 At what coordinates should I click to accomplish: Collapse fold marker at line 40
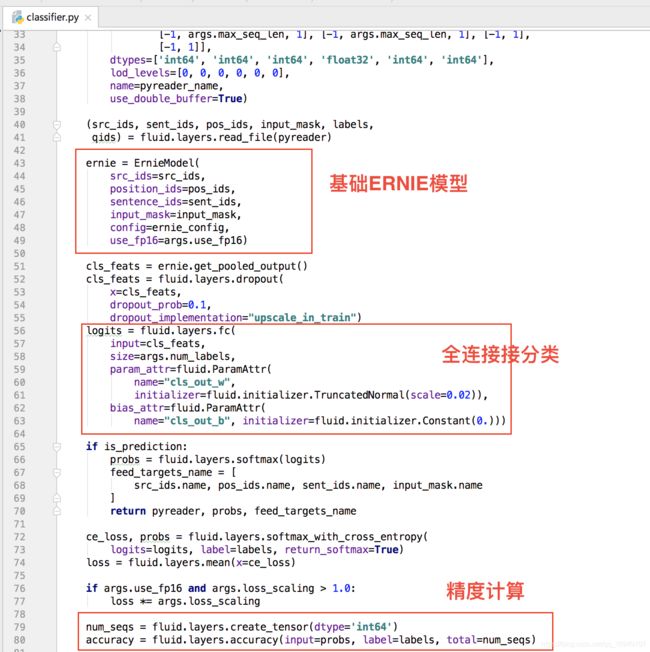point(57,124)
